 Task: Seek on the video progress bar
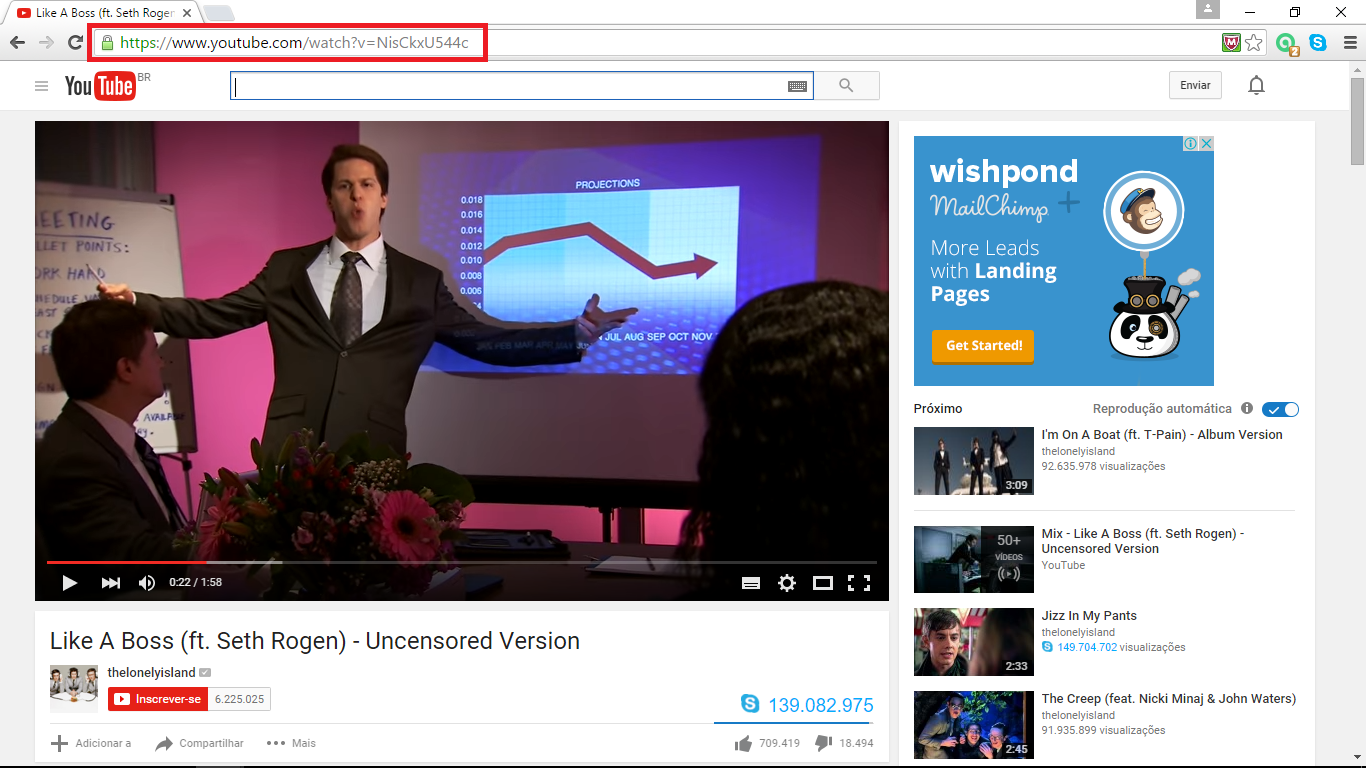coord(462,563)
